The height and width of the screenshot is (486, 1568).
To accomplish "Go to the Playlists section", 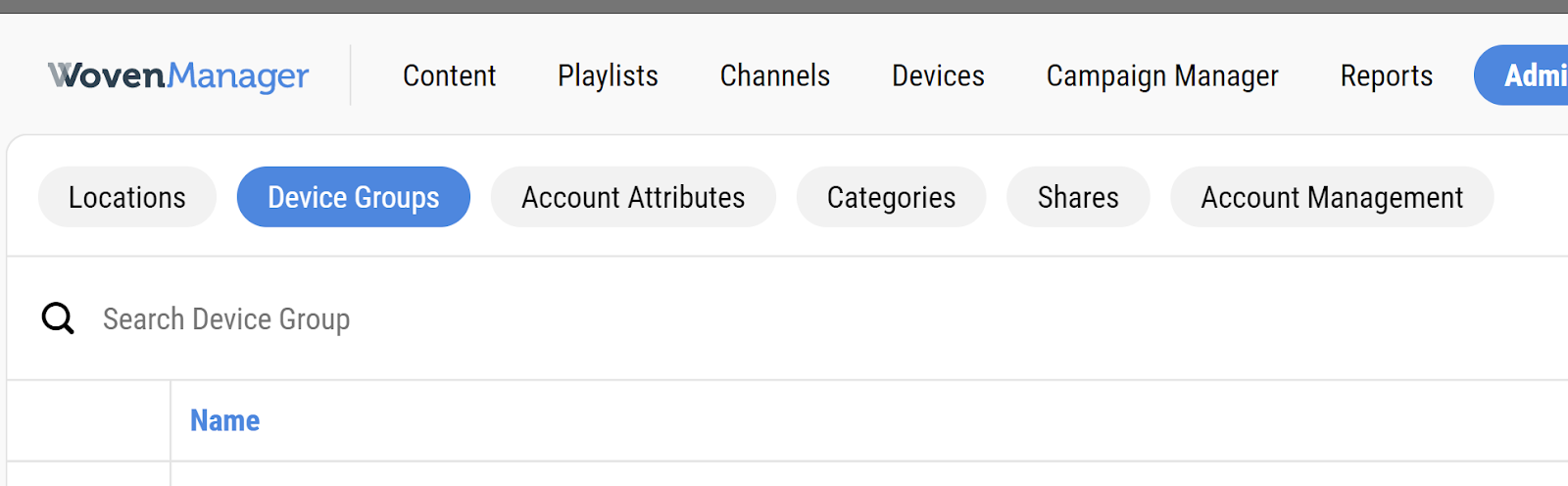I will (x=608, y=75).
